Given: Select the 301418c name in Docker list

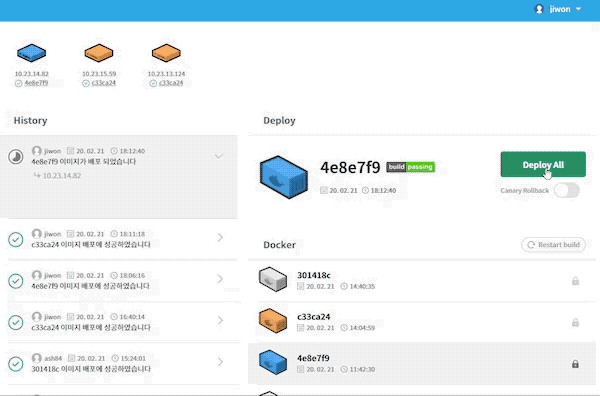Looking at the screenshot, I should pyautogui.click(x=313, y=275).
